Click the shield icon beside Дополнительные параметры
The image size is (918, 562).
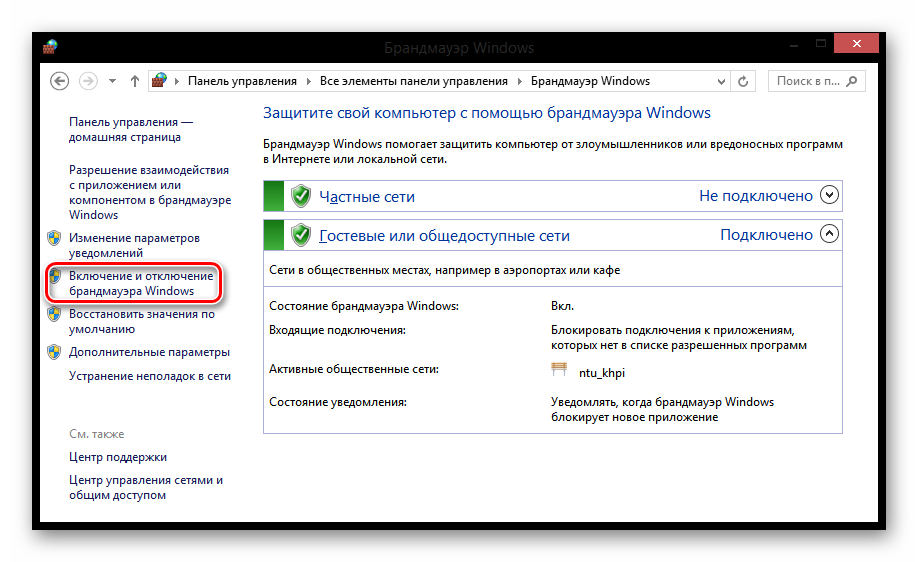click(x=54, y=352)
